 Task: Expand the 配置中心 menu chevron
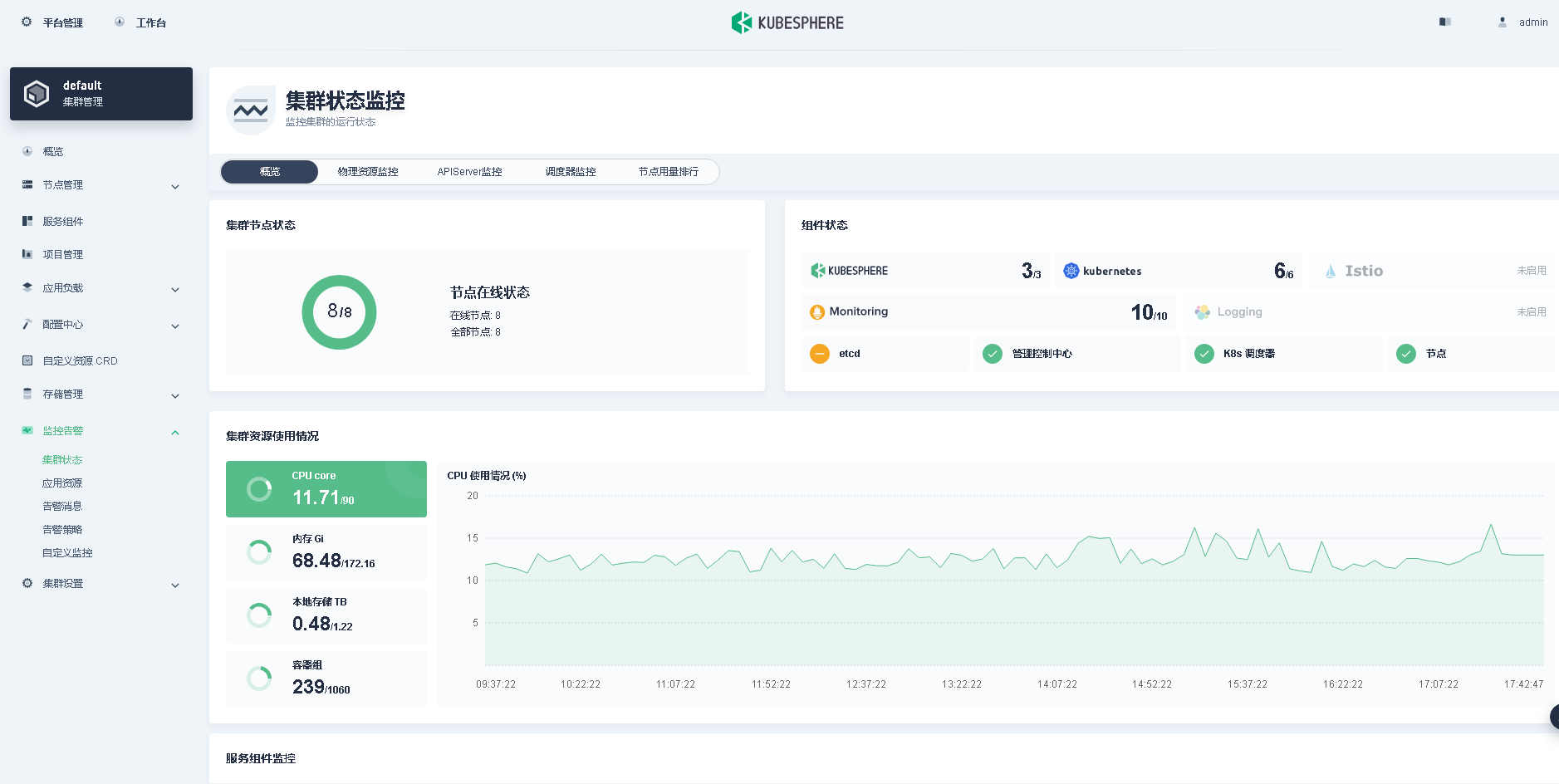(175, 326)
